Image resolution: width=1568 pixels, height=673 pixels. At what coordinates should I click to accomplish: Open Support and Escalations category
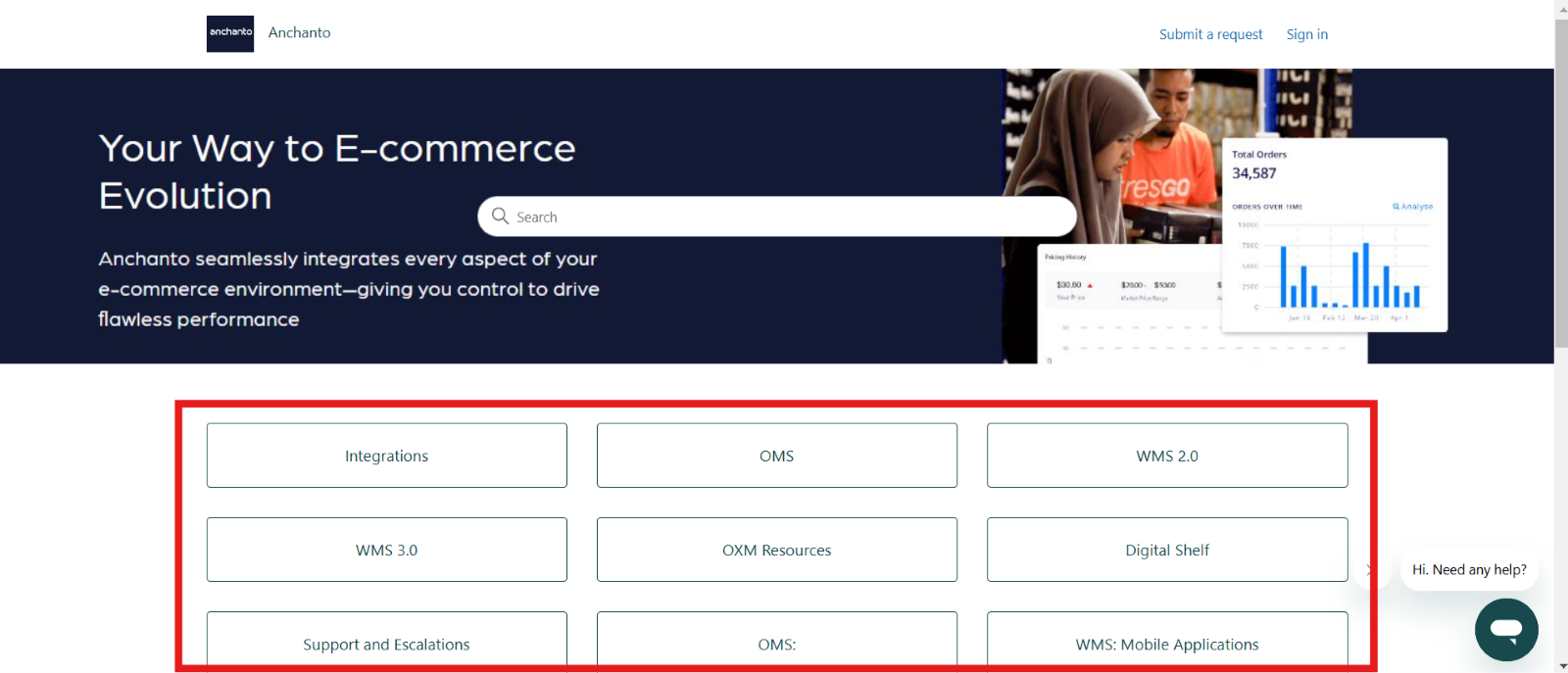387,642
